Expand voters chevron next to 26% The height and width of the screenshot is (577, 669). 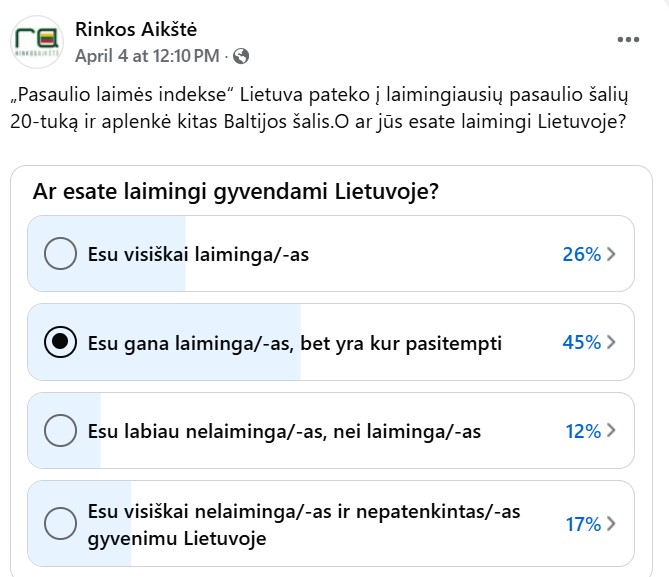click(611, 254)
